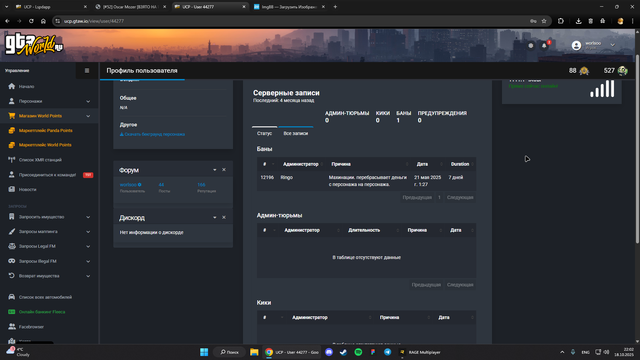Click Предыдущая under the Баны table
Image resolution: width=640 pixels, height=360 pixels.
(417, 198)
